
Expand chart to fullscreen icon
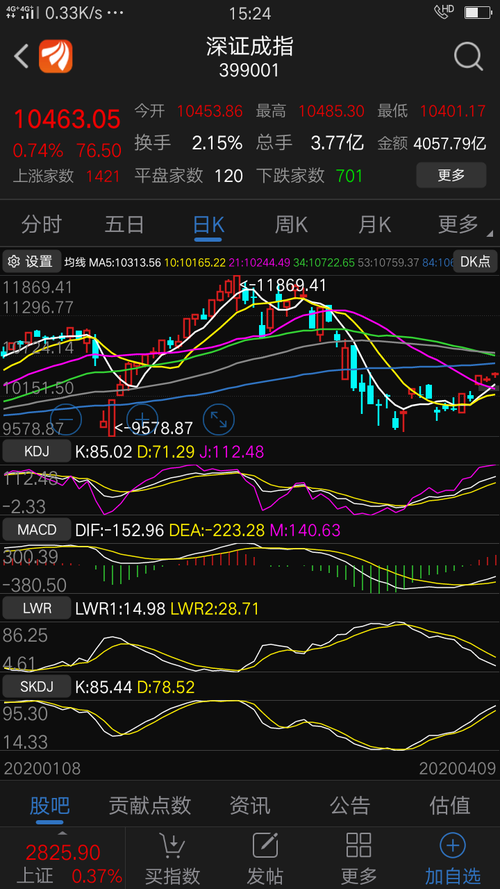[218, 419]
